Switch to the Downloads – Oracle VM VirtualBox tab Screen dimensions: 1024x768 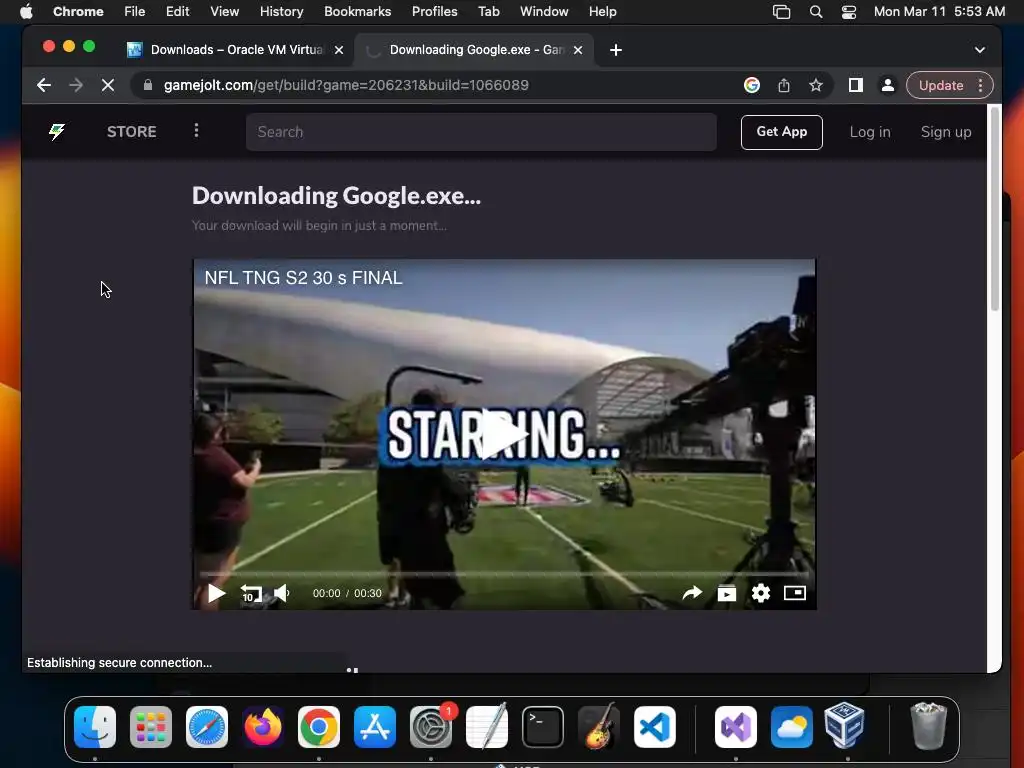click(x=236, y=50)
